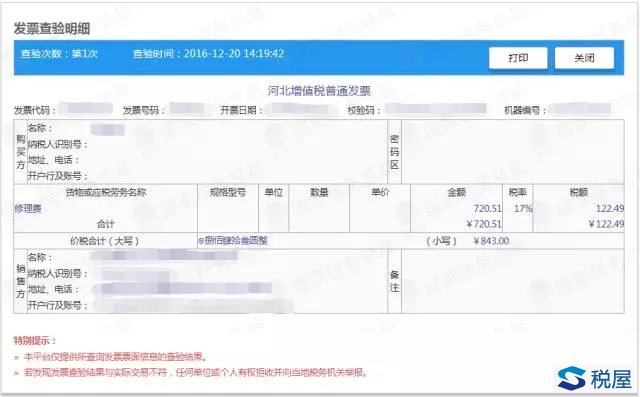The height and width of the screenshot is (397, 640).
Task: Click the 查验时间 timestamp in blue bar
Action: pos(208,53)
